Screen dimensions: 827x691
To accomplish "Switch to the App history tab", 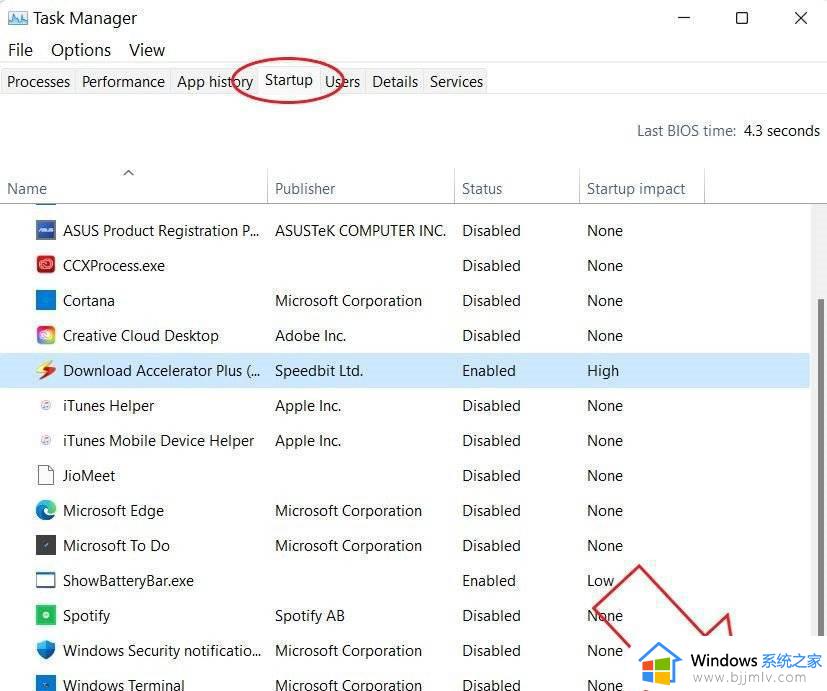I will 215,82.
